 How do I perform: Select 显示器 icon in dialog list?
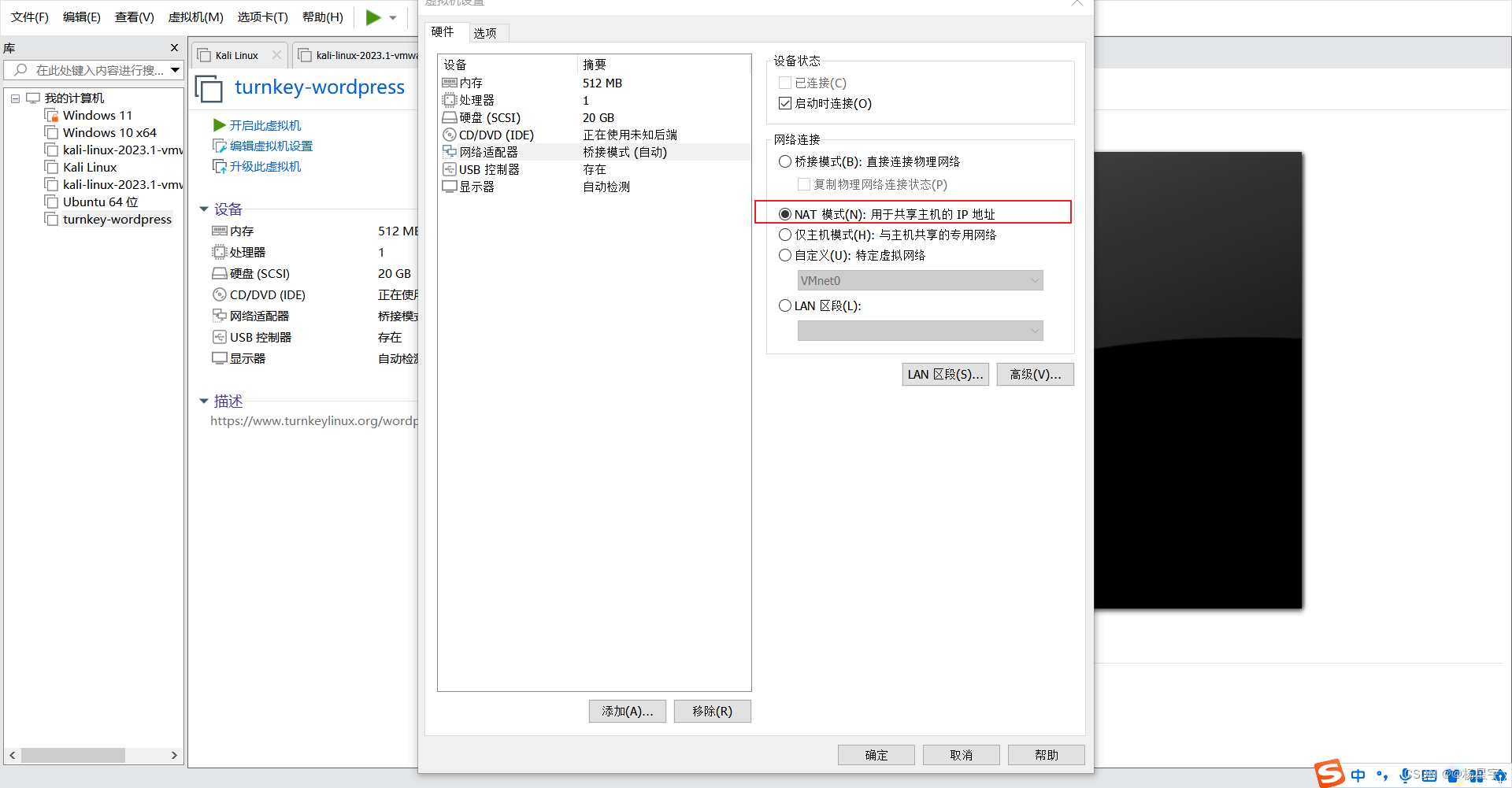450,187
